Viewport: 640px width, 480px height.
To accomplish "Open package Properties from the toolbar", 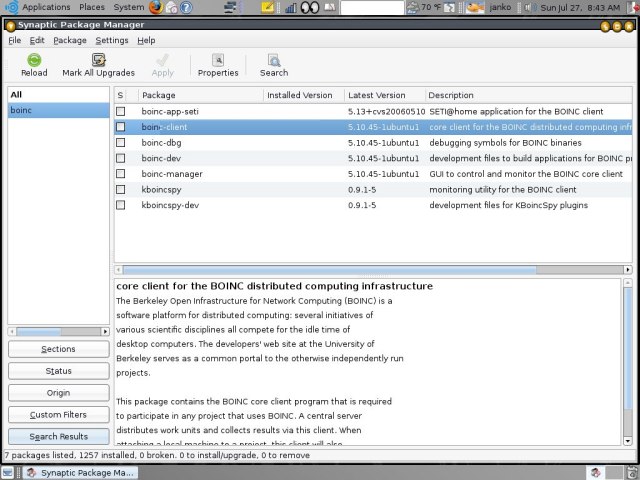I will [218, 65].
